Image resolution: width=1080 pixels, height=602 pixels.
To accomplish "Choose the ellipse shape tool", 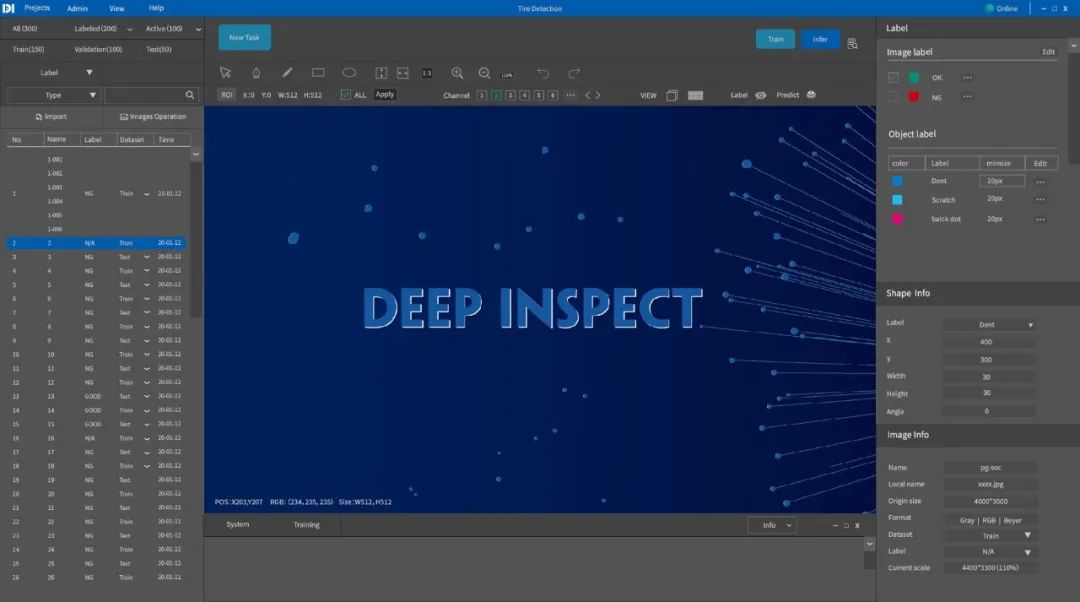I will click(x=349, y=73).
